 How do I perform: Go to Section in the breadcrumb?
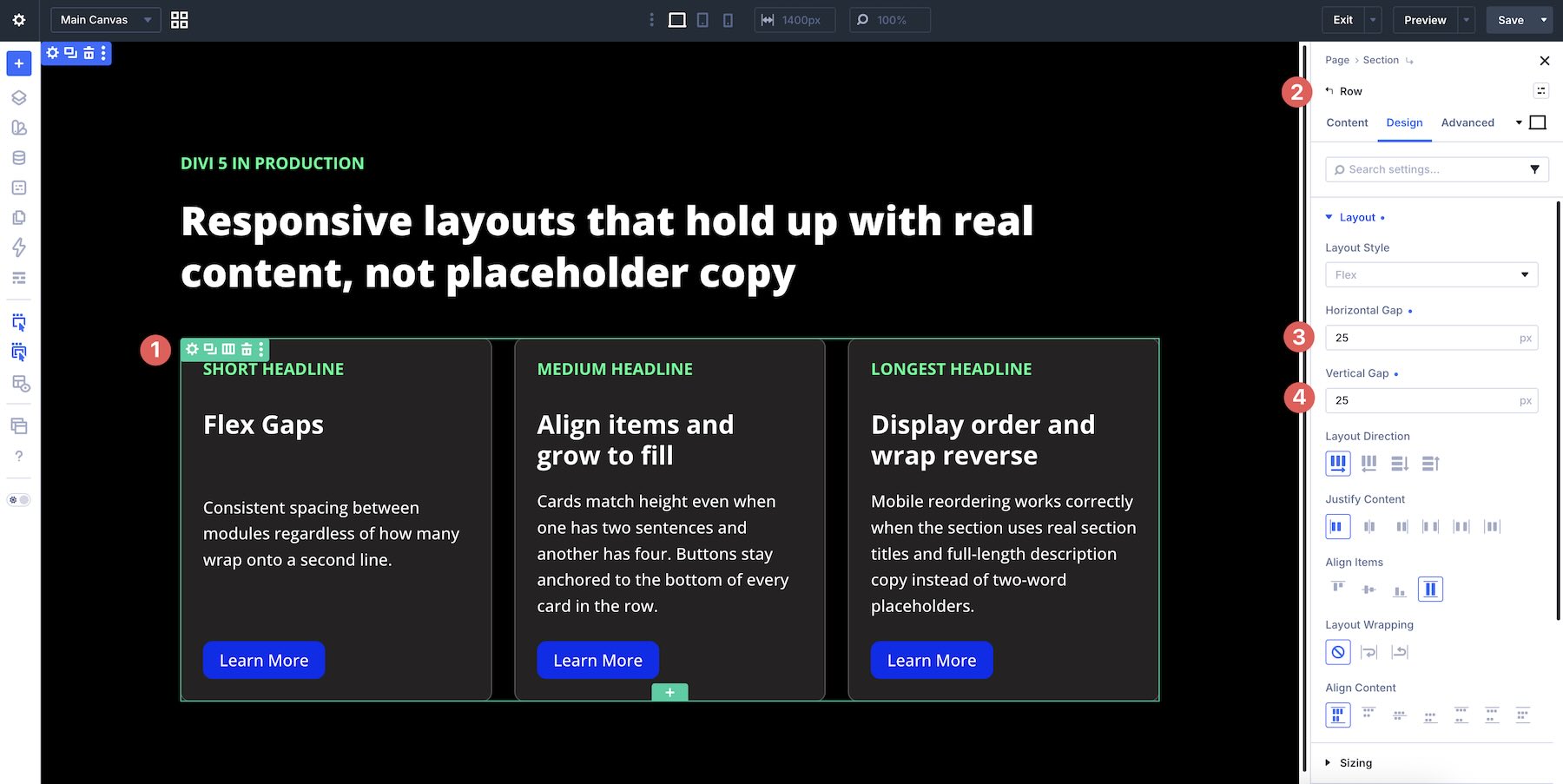point(1381,60)
